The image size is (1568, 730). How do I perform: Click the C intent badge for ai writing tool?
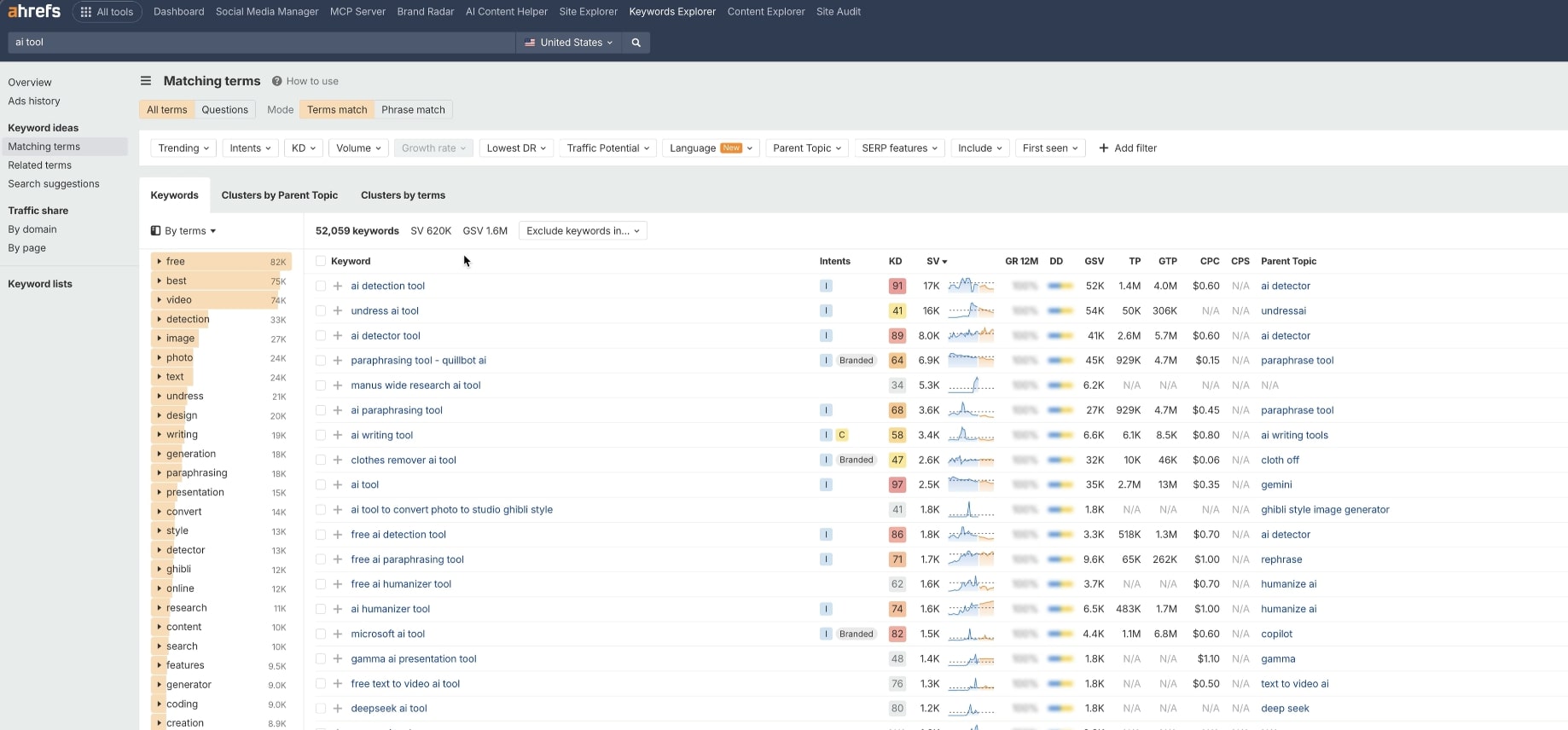(842, 435)
